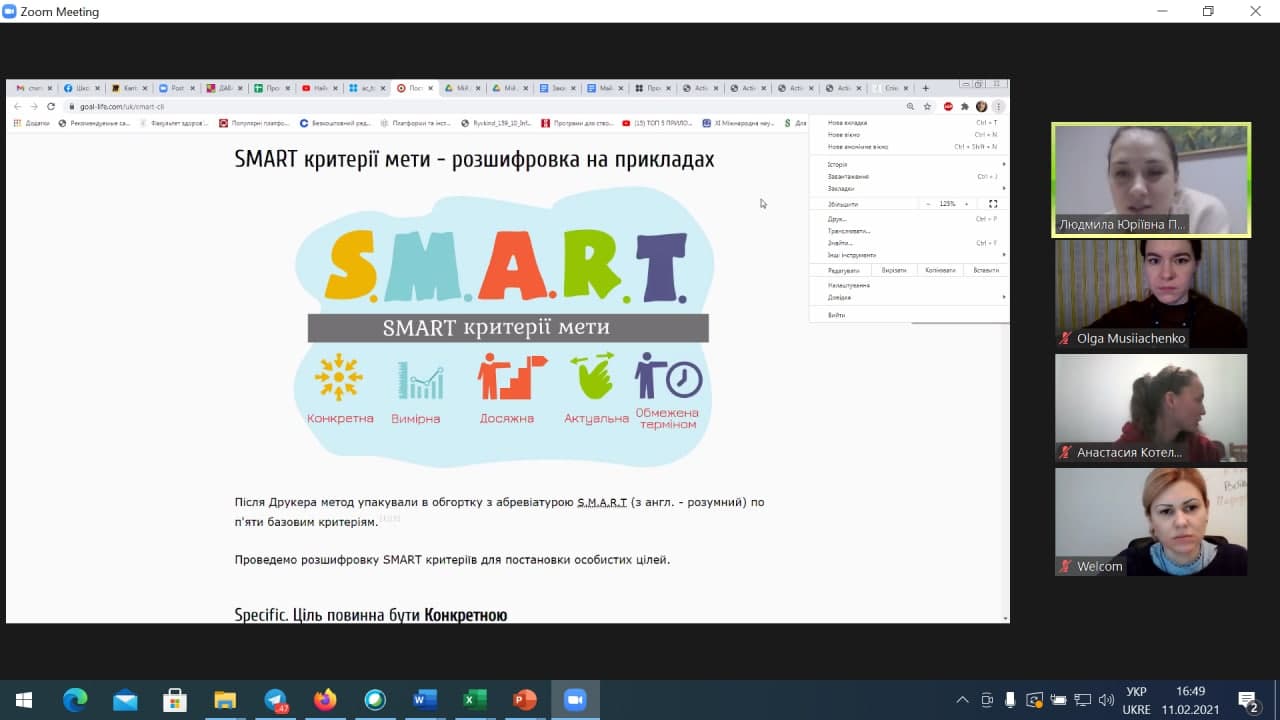Click the zoom magnifier icon in the address bar
Screen dimensions: 1280x720
(910, 107)
